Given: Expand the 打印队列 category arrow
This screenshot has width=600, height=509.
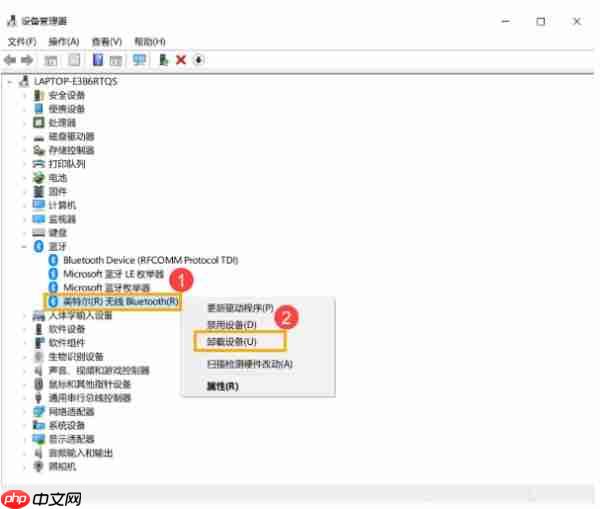Looking at the screenshot, I should 24,164.
